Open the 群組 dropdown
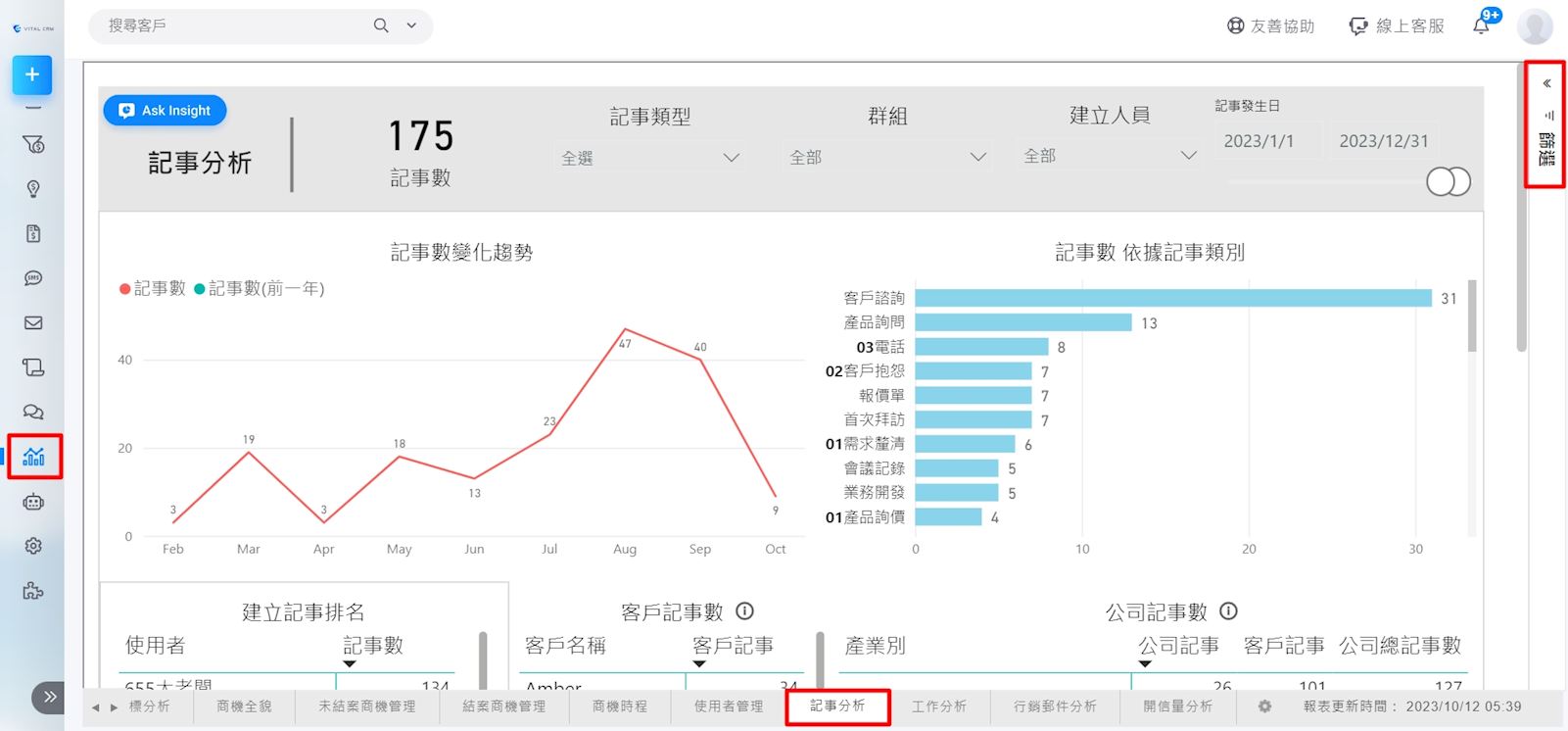This screenshot has width=1568, height=731. (x=886, y=157)
